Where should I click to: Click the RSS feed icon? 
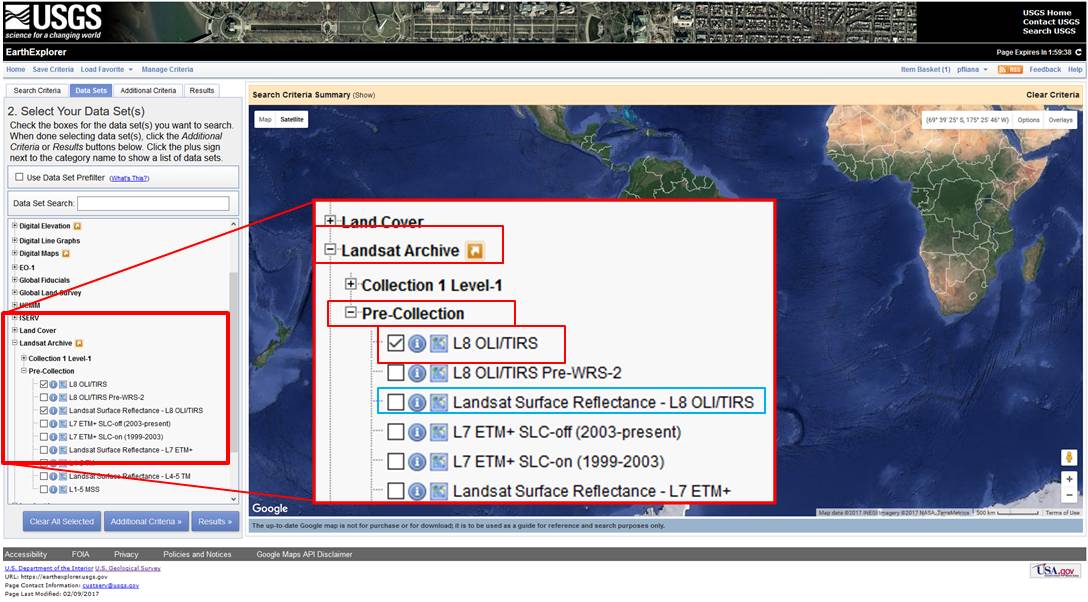1010,70
